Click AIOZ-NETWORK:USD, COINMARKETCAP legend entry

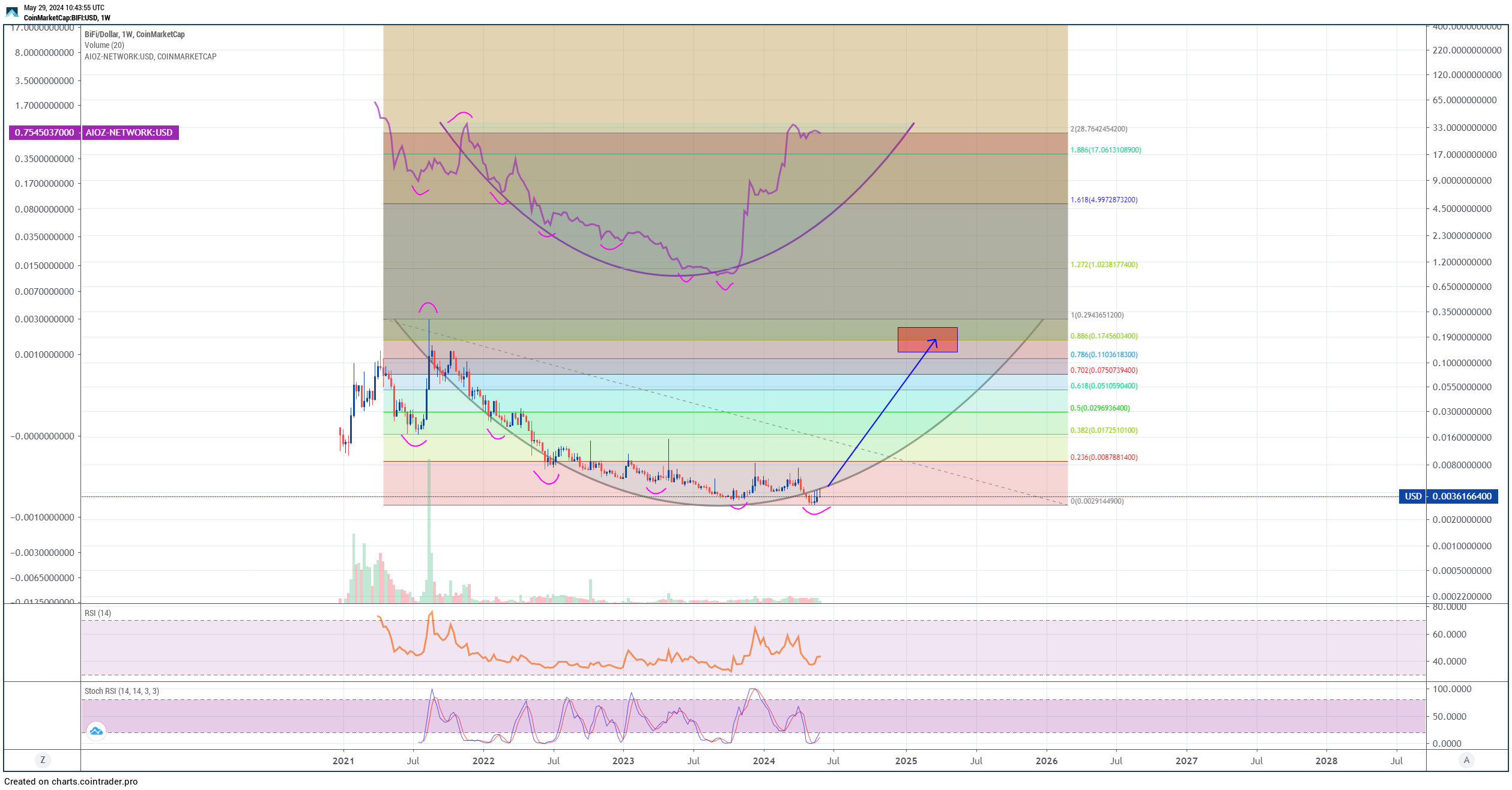(x=151, y=56)
